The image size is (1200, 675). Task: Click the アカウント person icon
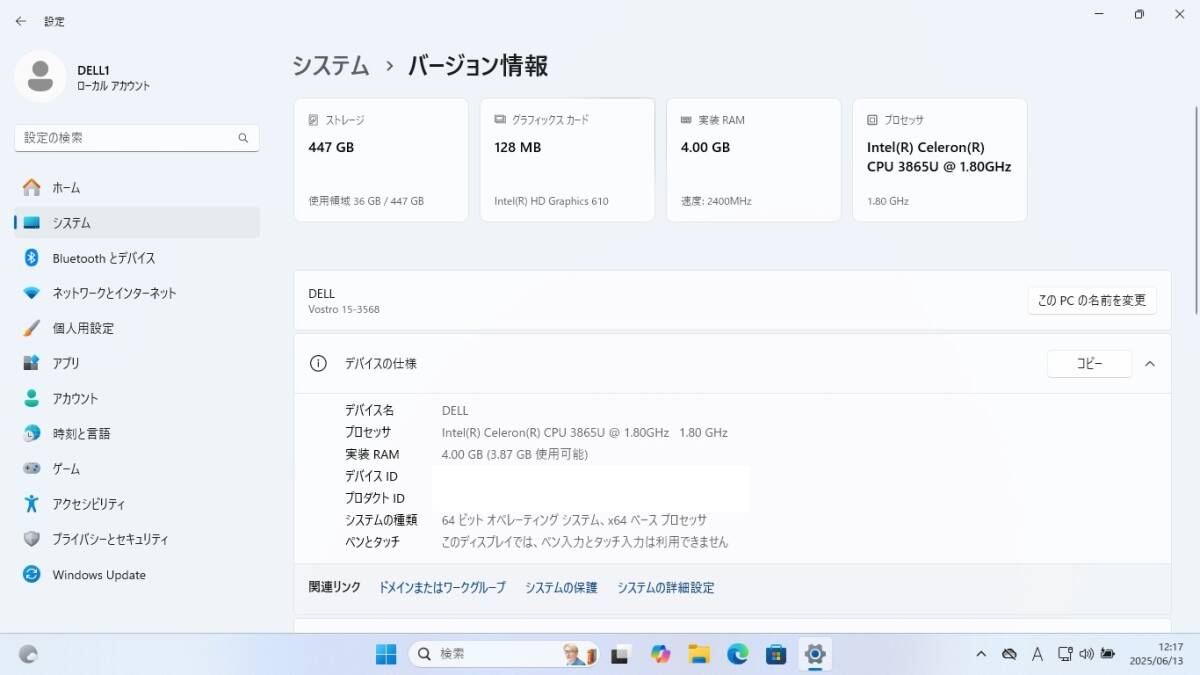pos(32,398)
